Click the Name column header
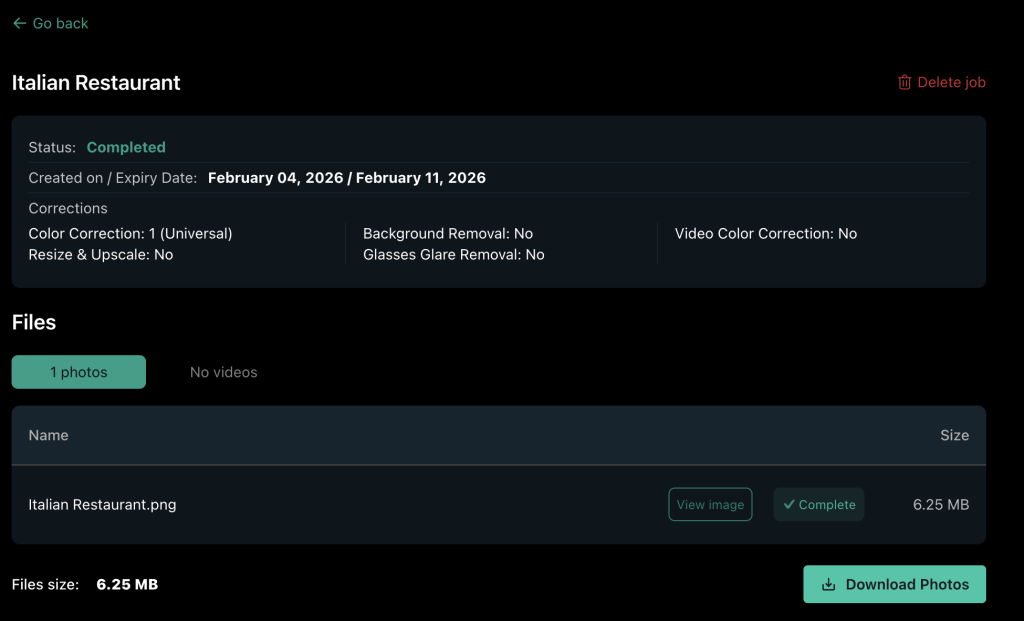This screenshot has width=1024, height=621. pyautogui.click(x=48, y=435)
